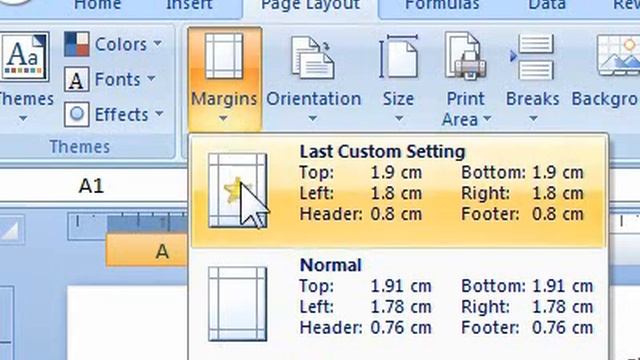Click the dropdown arrow under Size
The height and width of the screenshot is (360, 640).
click(x=398, y=118)
